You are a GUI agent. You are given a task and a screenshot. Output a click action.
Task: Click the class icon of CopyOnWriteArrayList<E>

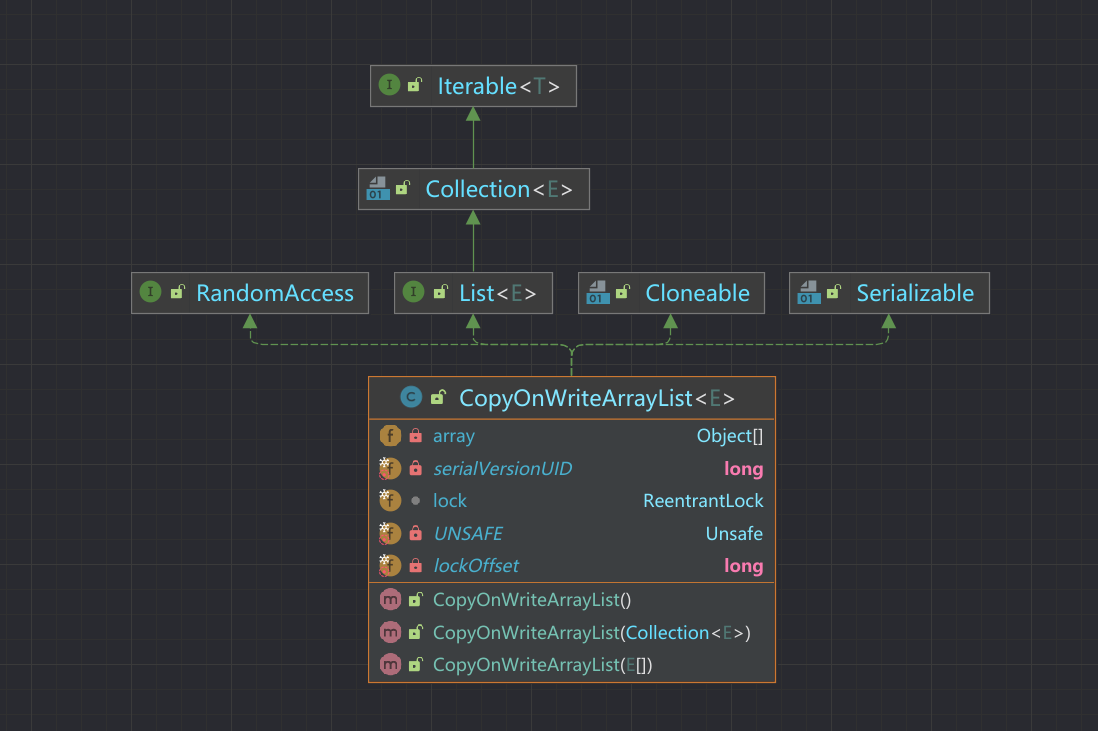pos(411,398)
